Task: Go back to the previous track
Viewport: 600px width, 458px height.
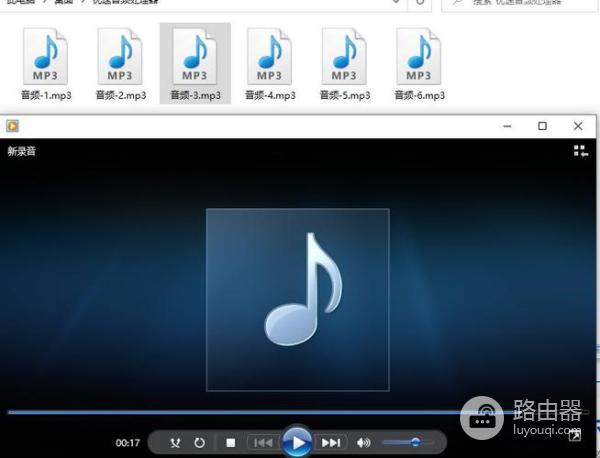Action: [x=264, y=443]
